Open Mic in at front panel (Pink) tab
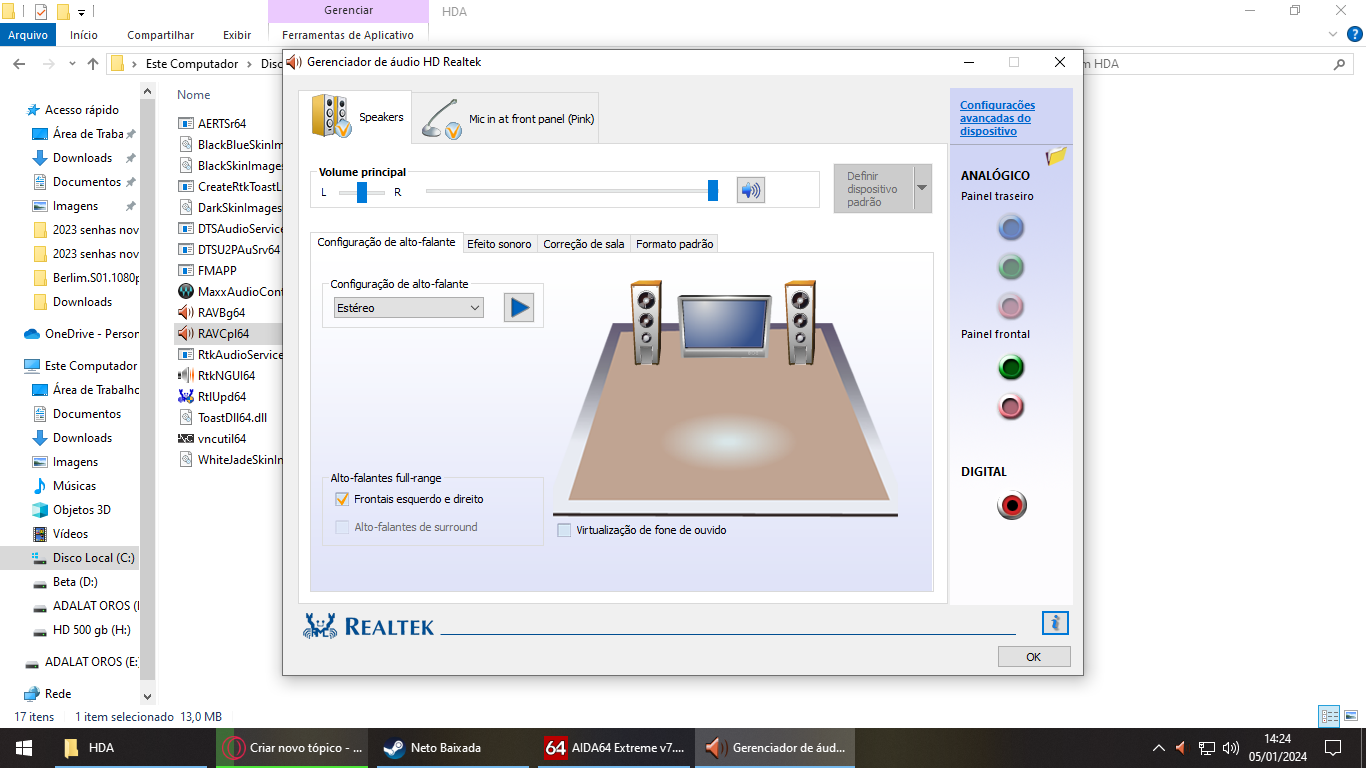 coord(506,118)
